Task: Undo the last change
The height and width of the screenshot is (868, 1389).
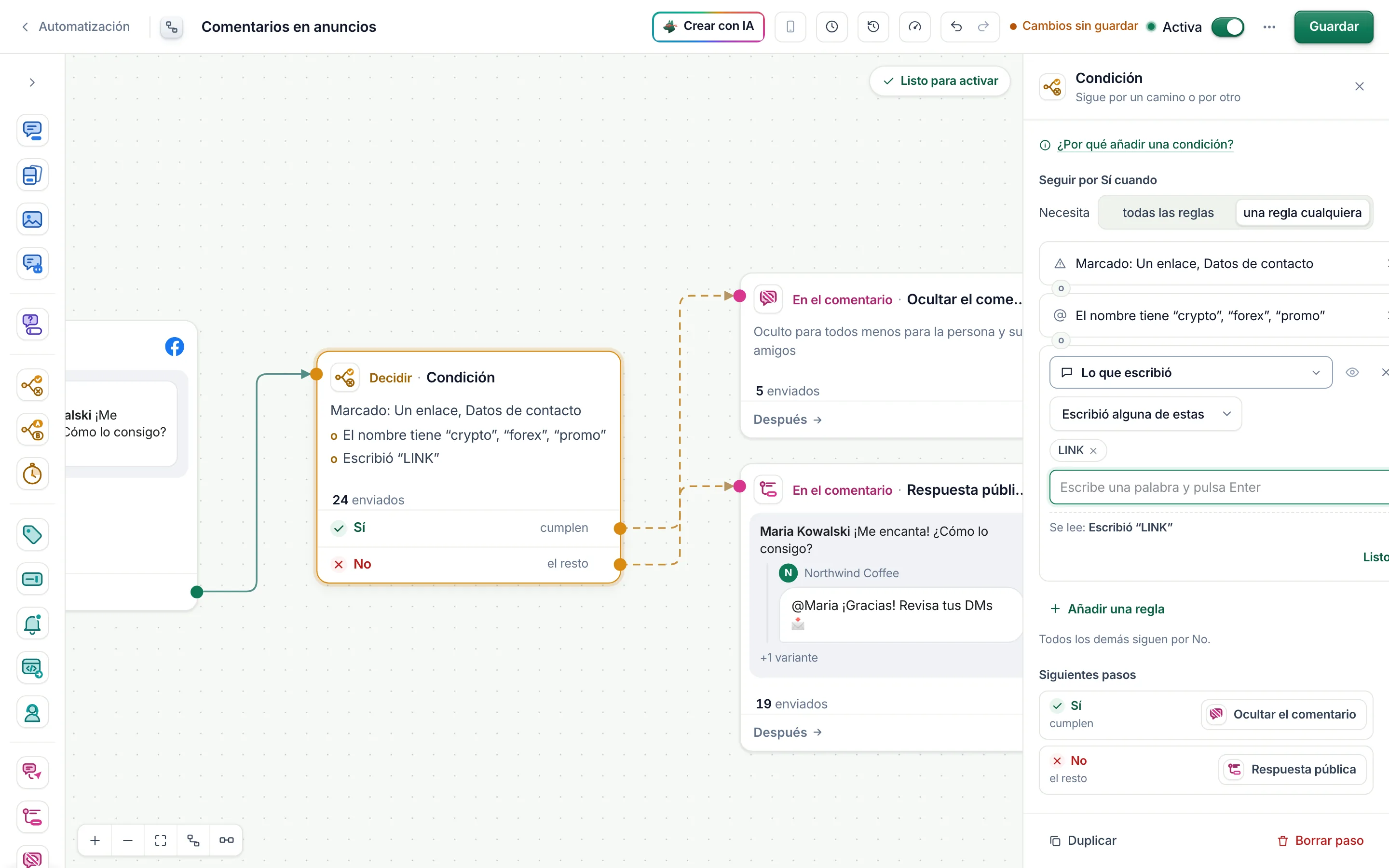Action: point(955,27)
